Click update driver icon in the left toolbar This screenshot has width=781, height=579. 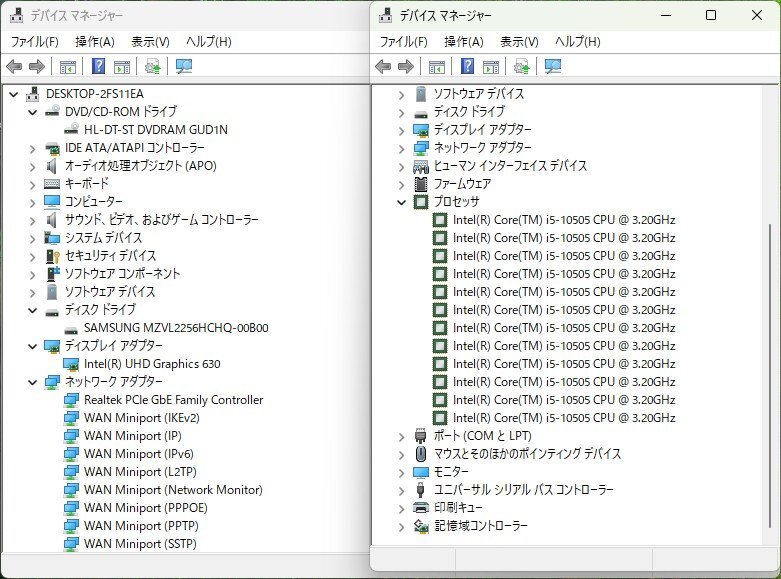click(x=152, y=66)
